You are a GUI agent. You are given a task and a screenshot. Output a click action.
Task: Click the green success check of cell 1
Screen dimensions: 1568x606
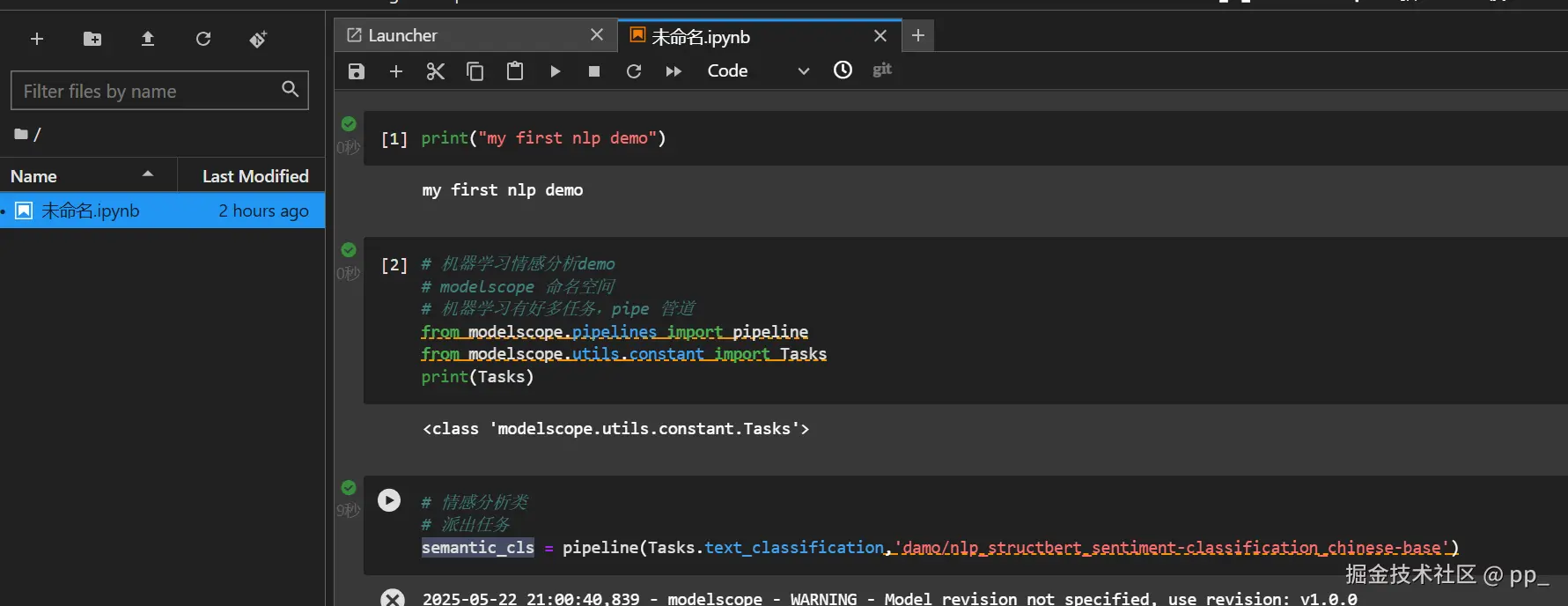349,123
